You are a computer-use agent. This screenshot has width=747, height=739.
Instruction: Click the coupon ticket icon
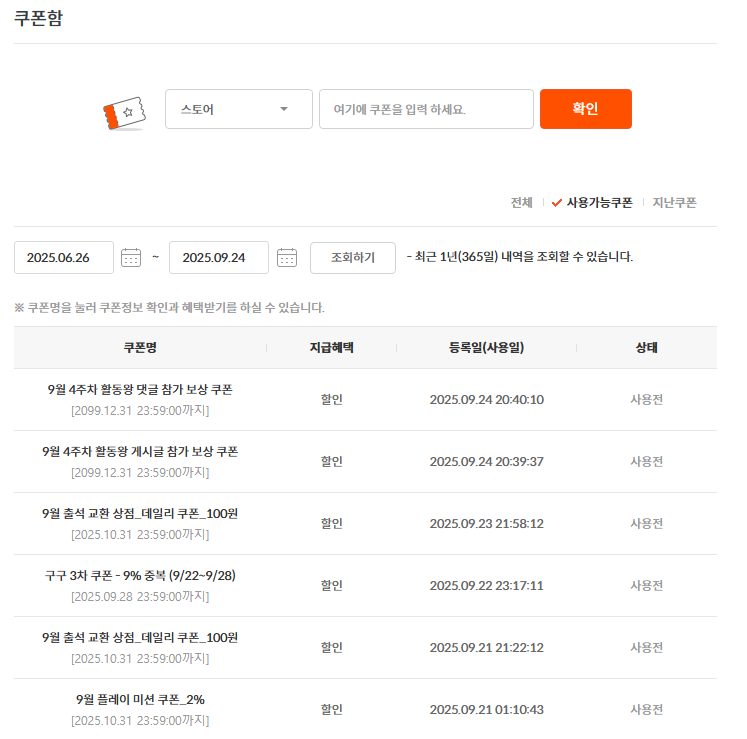pos(124,112)
